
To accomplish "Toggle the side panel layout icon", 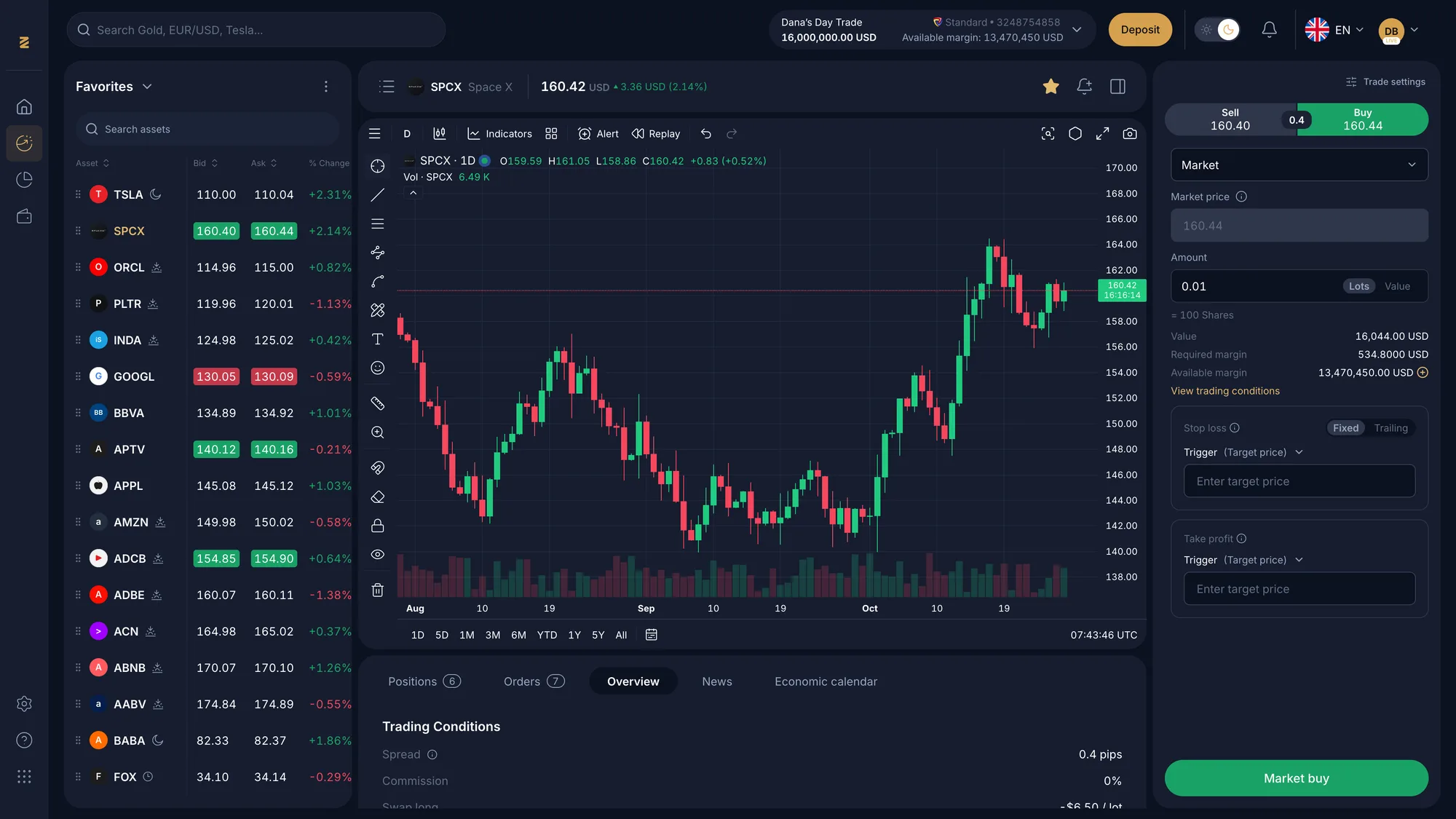I will tap(1117, 87).
